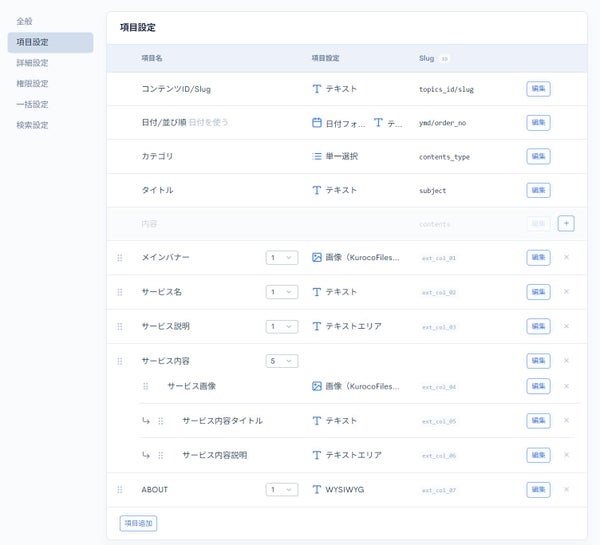Edit the サービス名 item
This screenshot has height=545, width=600.
tap(538, 292)
